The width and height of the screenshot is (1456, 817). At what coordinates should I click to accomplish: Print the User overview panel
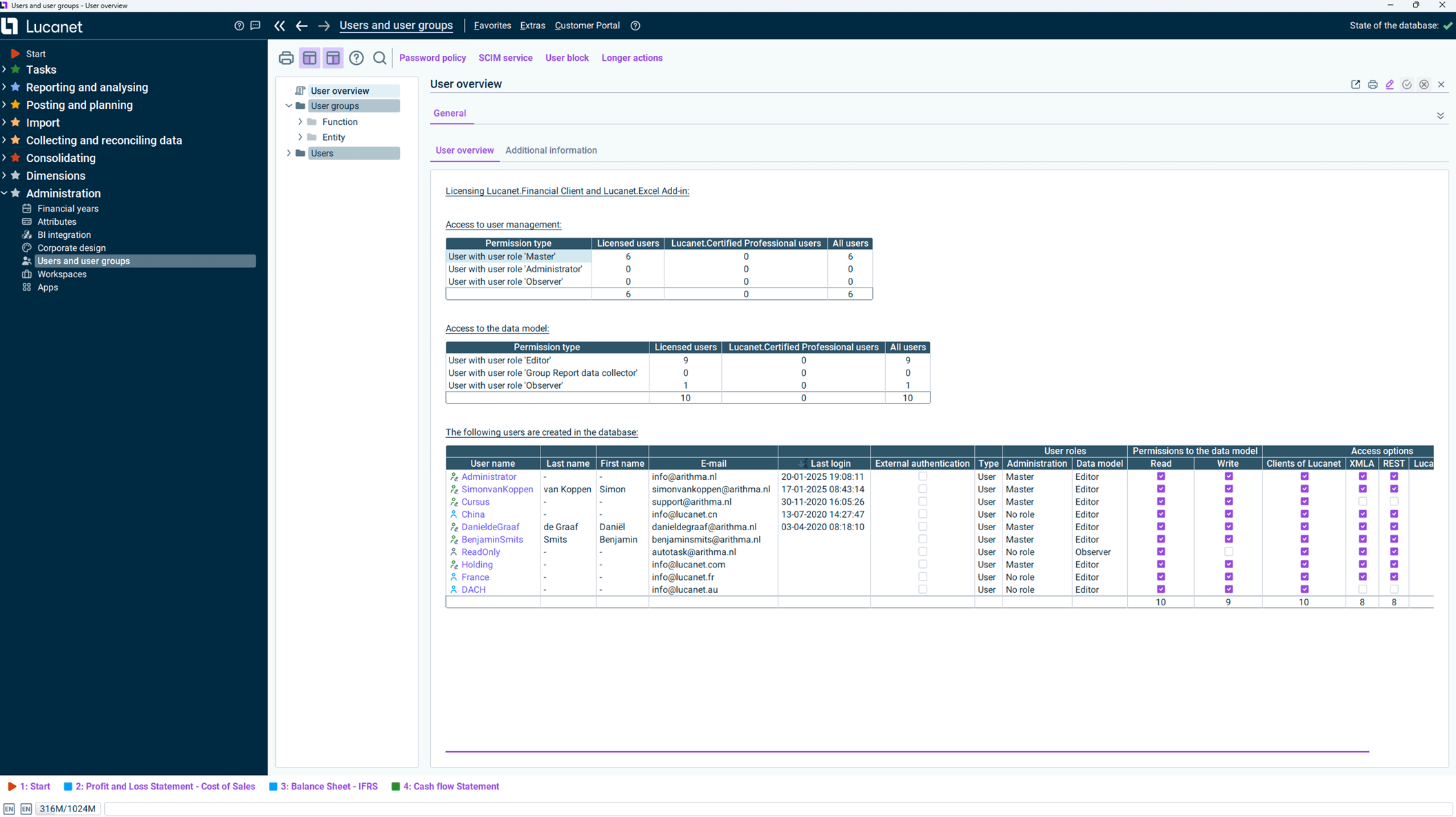coord(1373,84)
